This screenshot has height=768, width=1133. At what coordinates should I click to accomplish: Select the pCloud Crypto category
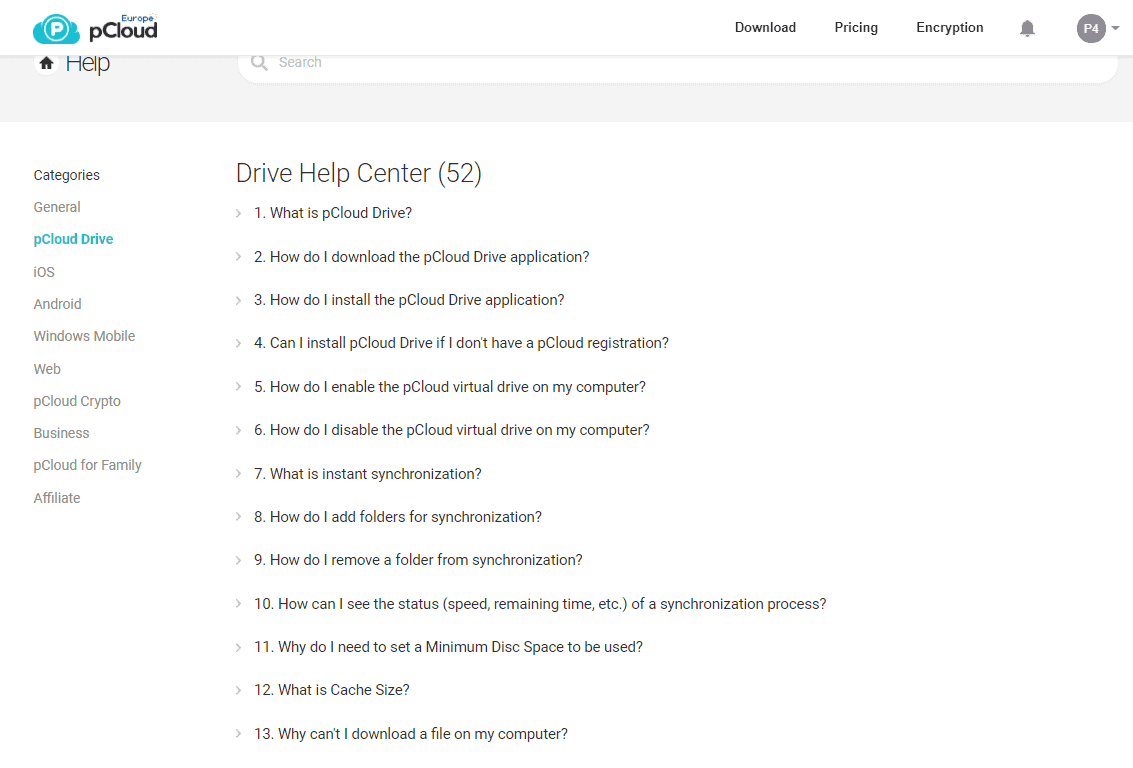[77, 401]
